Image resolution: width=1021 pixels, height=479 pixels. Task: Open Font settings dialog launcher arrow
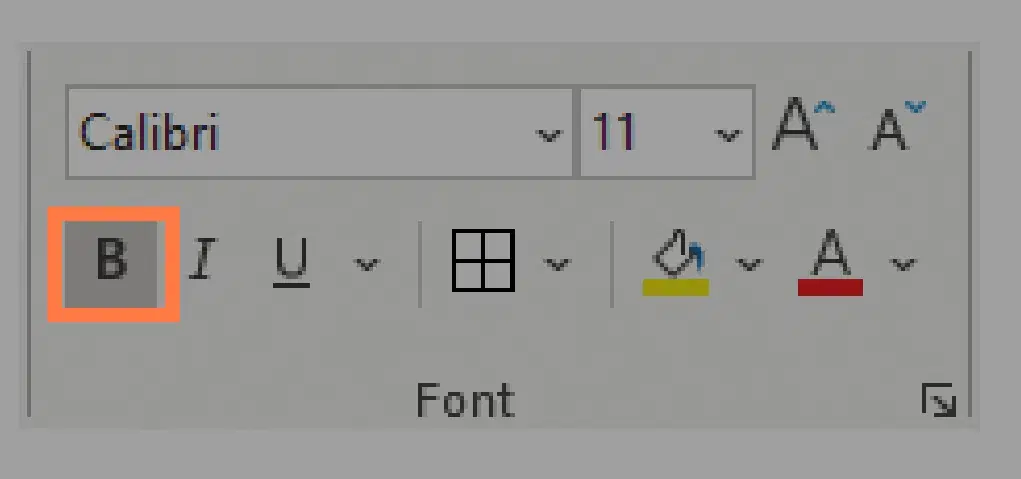pos(939,400)
